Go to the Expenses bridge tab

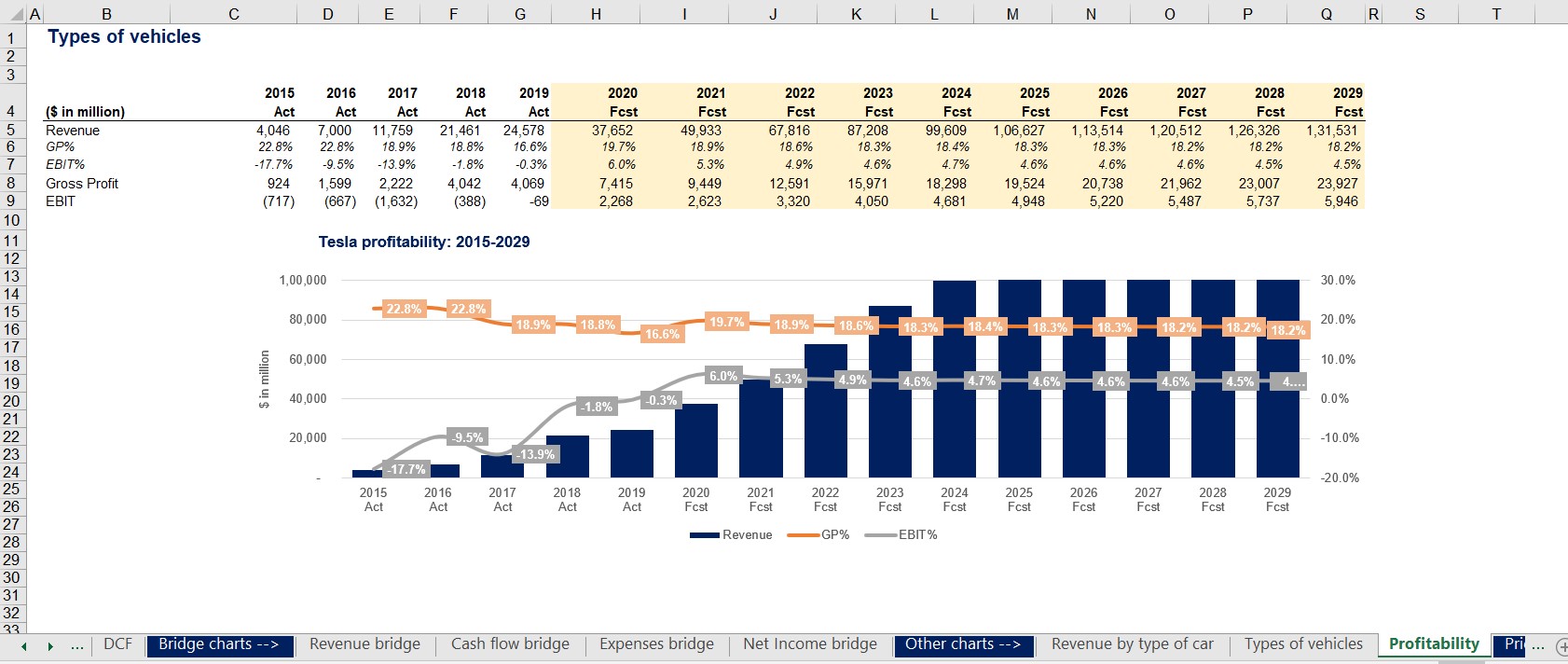pos(656,644)
